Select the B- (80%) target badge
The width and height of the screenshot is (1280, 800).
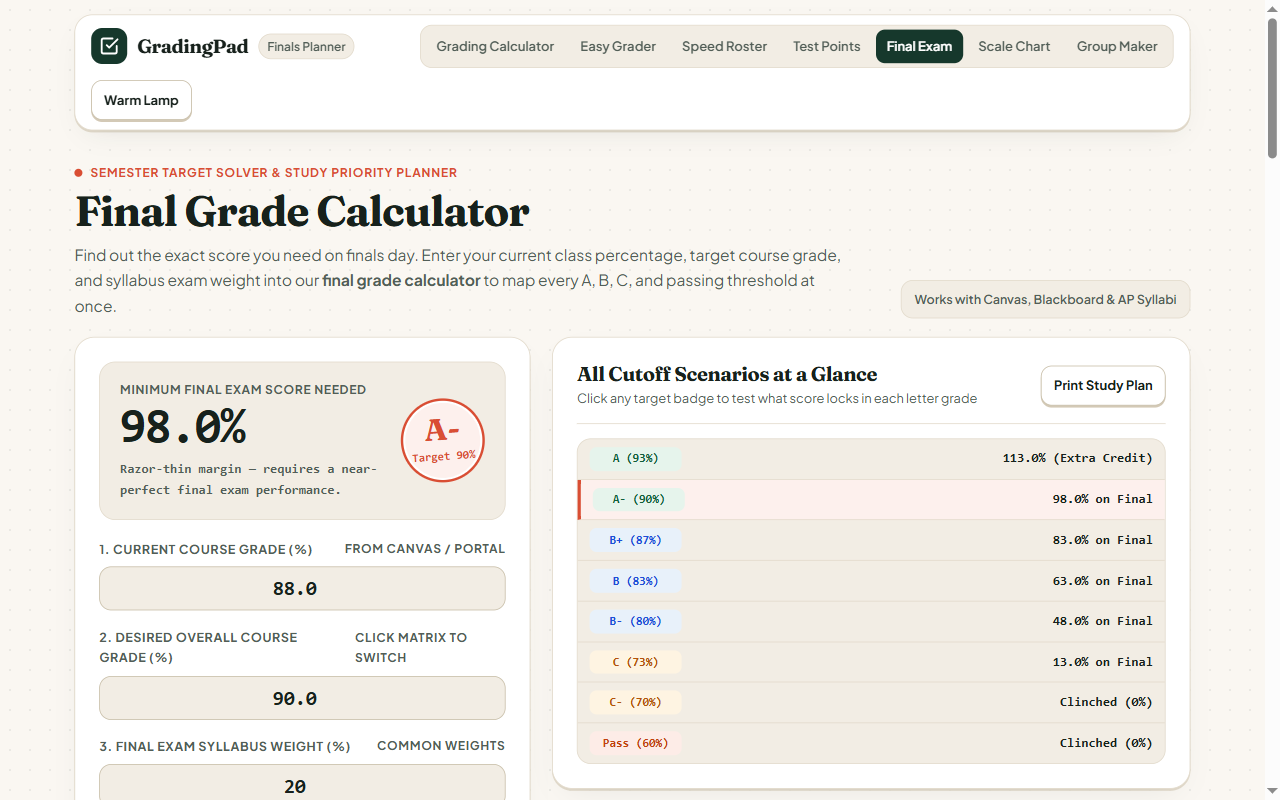pyautogui.click(x=636, y=621)
